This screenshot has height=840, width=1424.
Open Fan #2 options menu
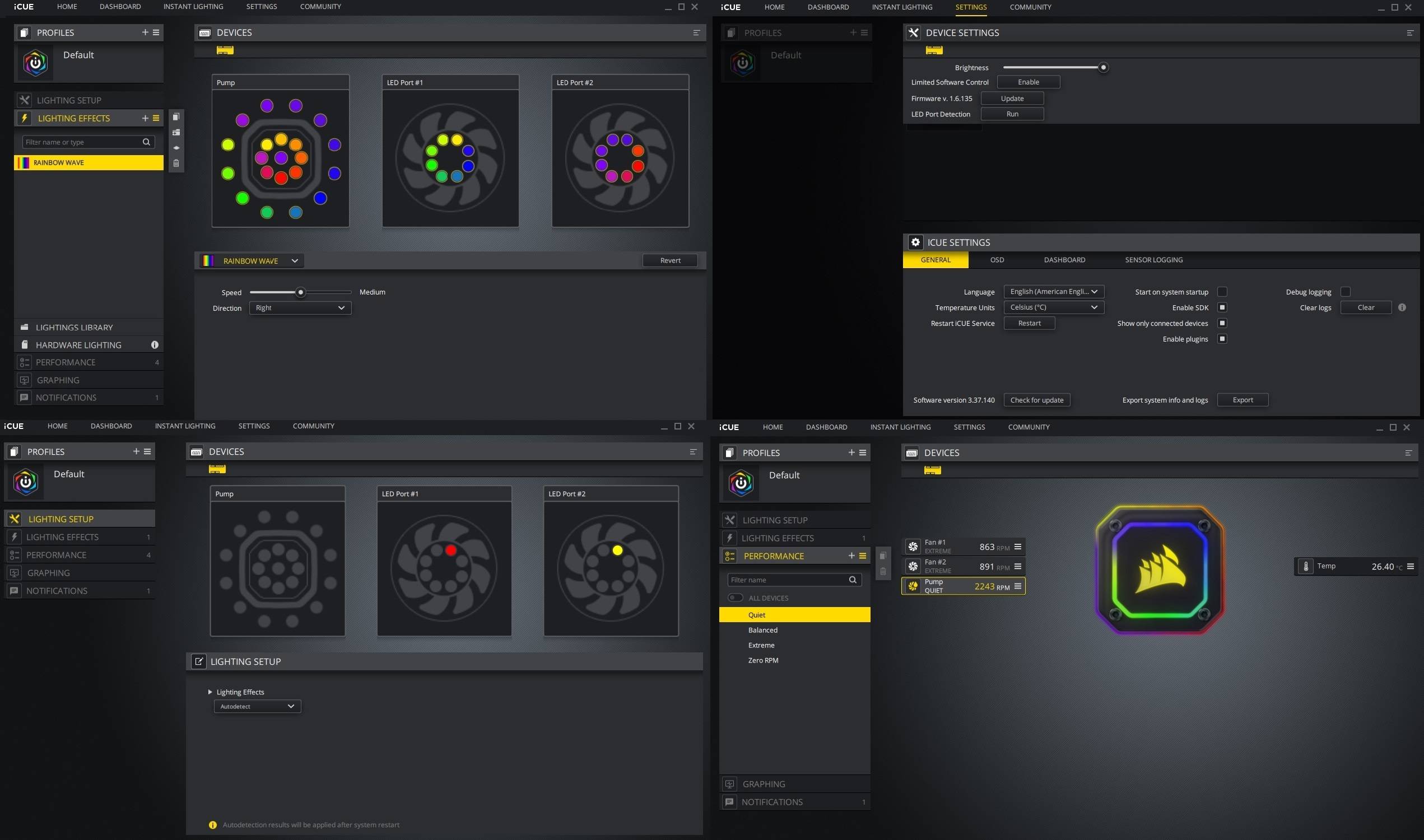(x=1017, y=566)
